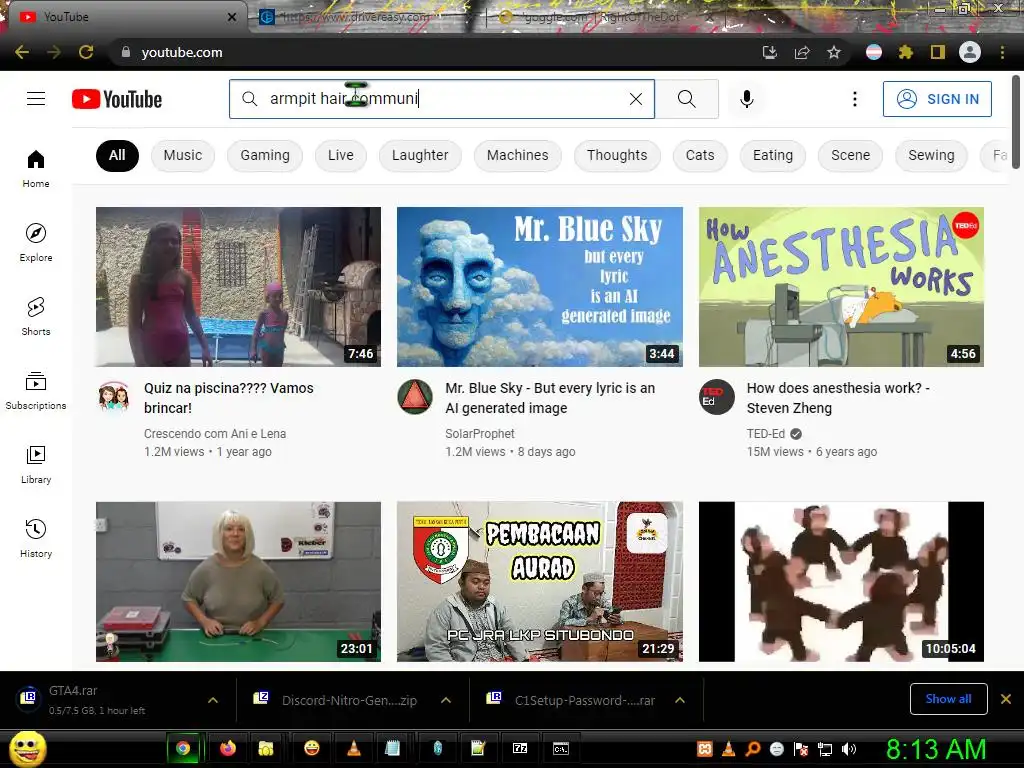Open the TED-Ed channel name link
The width and height of the screenshot is (1024, 768).
click(766, 434)
